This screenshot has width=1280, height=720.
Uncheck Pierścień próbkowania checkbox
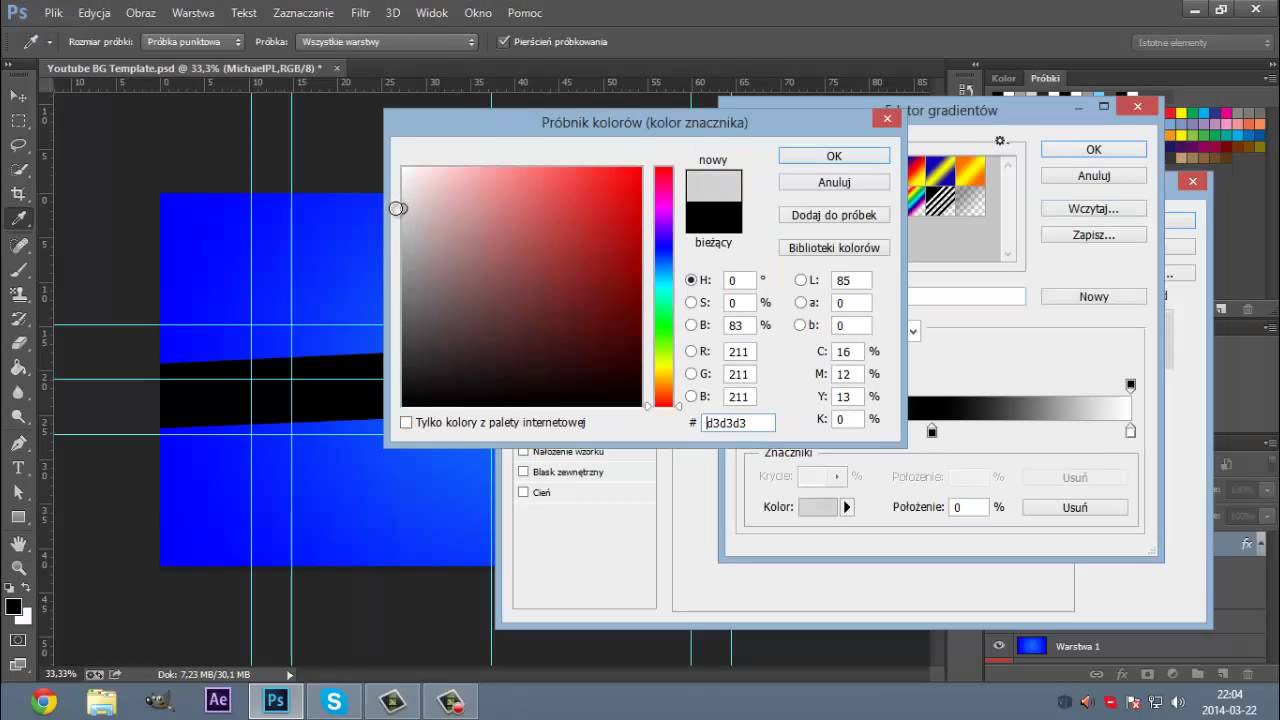(x=504, y=42)
